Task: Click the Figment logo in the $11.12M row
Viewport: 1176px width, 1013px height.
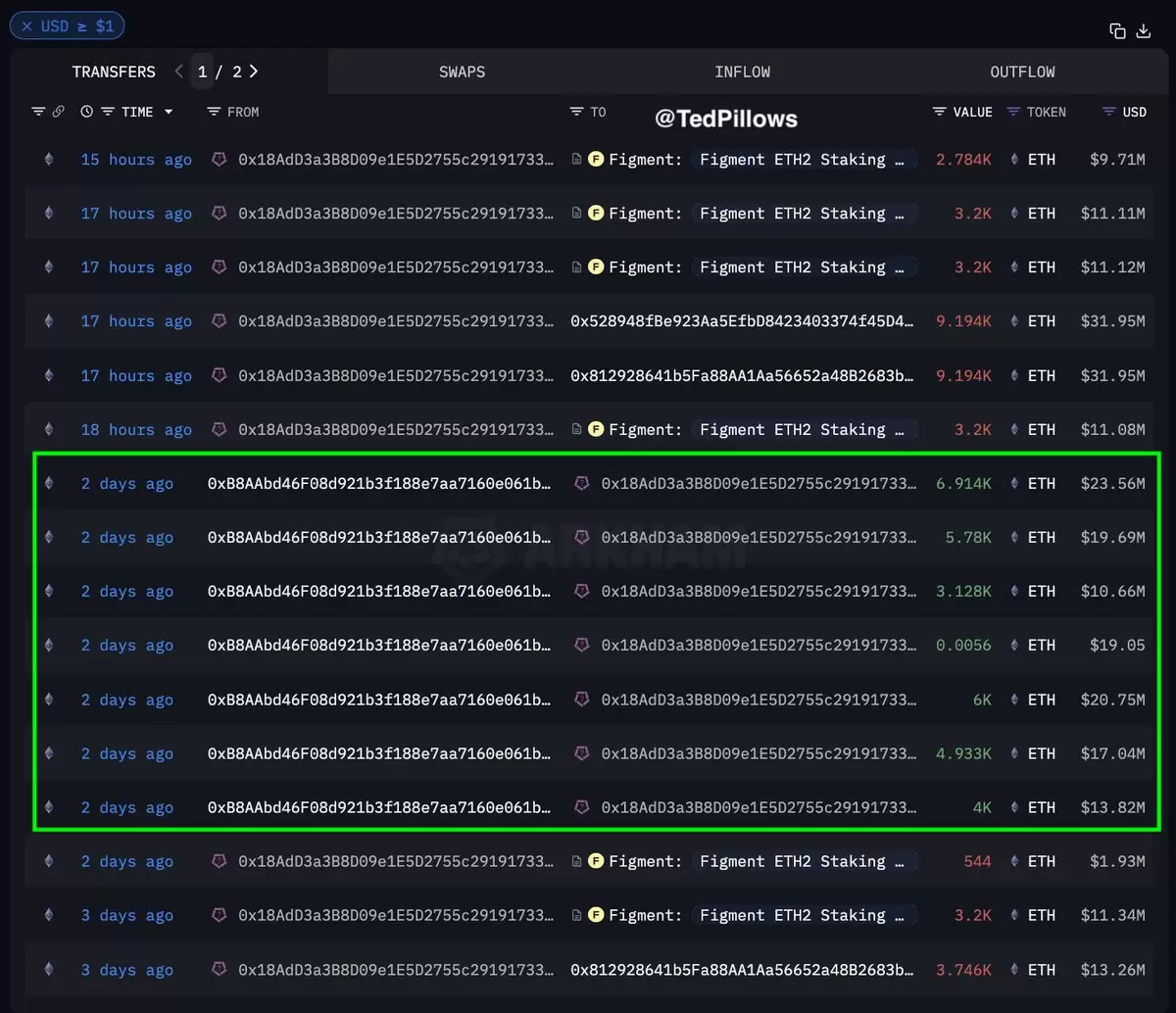Action: tap(595, 267)
